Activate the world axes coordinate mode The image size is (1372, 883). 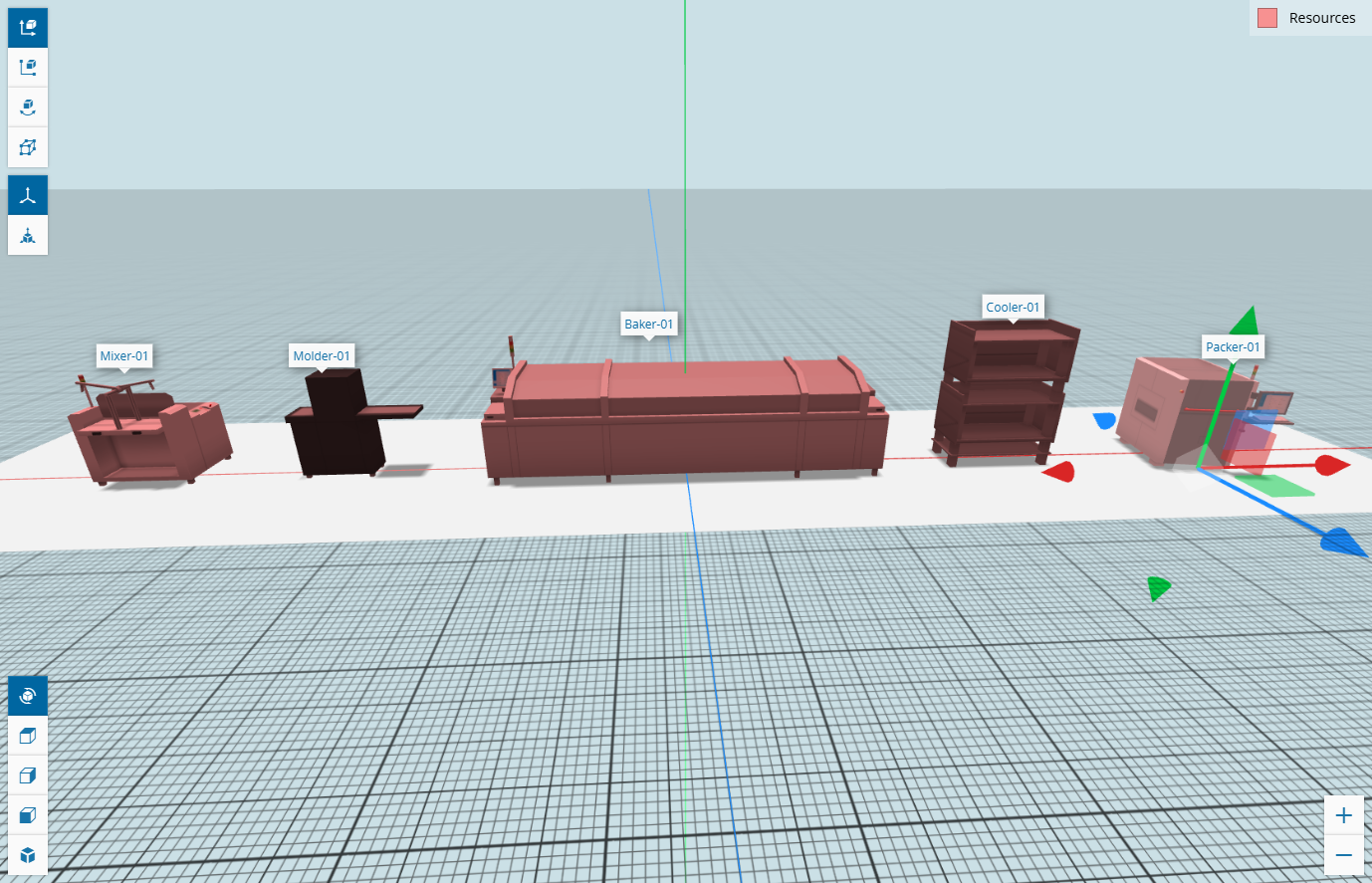(x=28, y=195)
